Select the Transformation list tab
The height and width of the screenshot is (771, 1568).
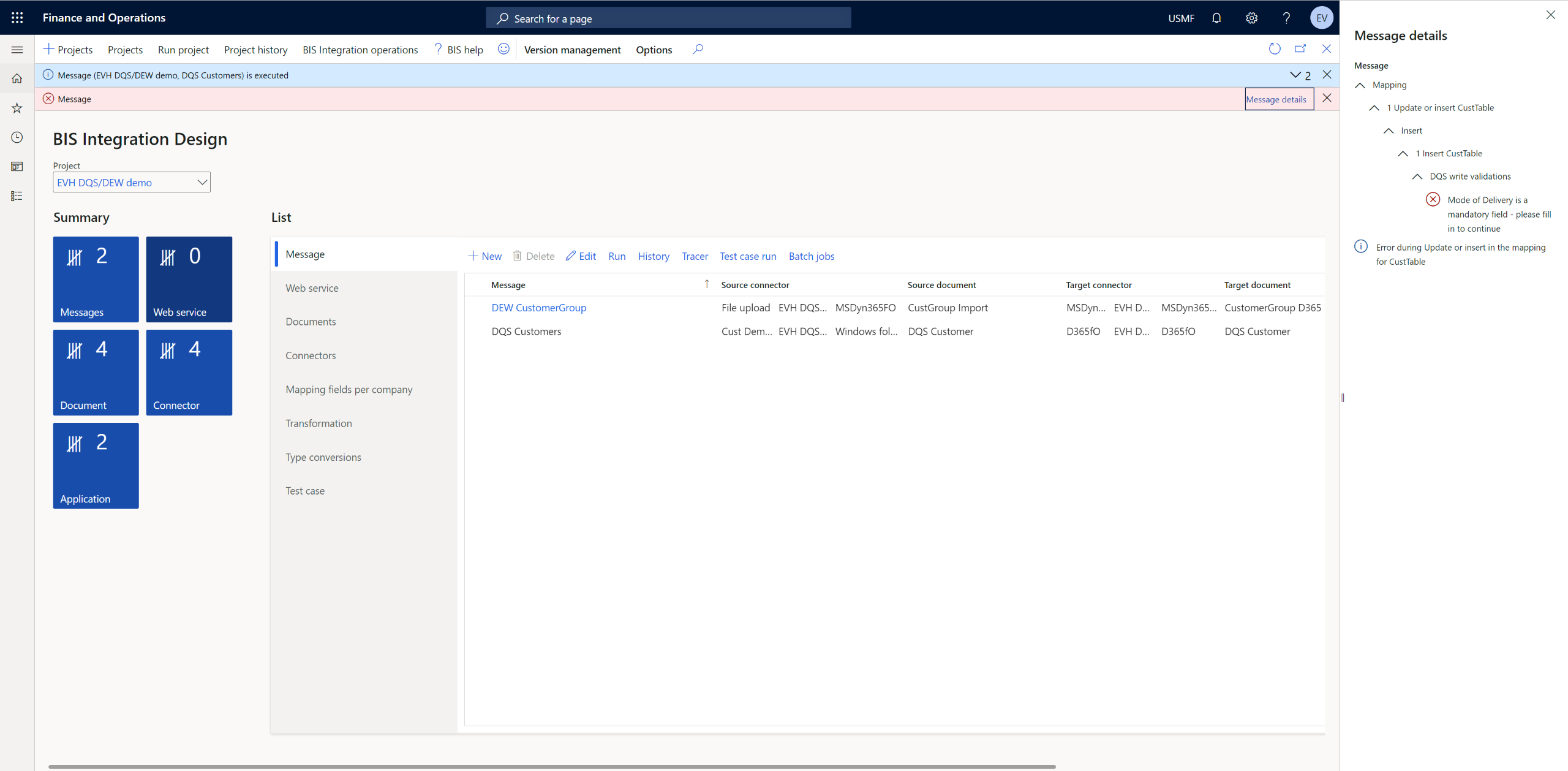pos(366,423)
